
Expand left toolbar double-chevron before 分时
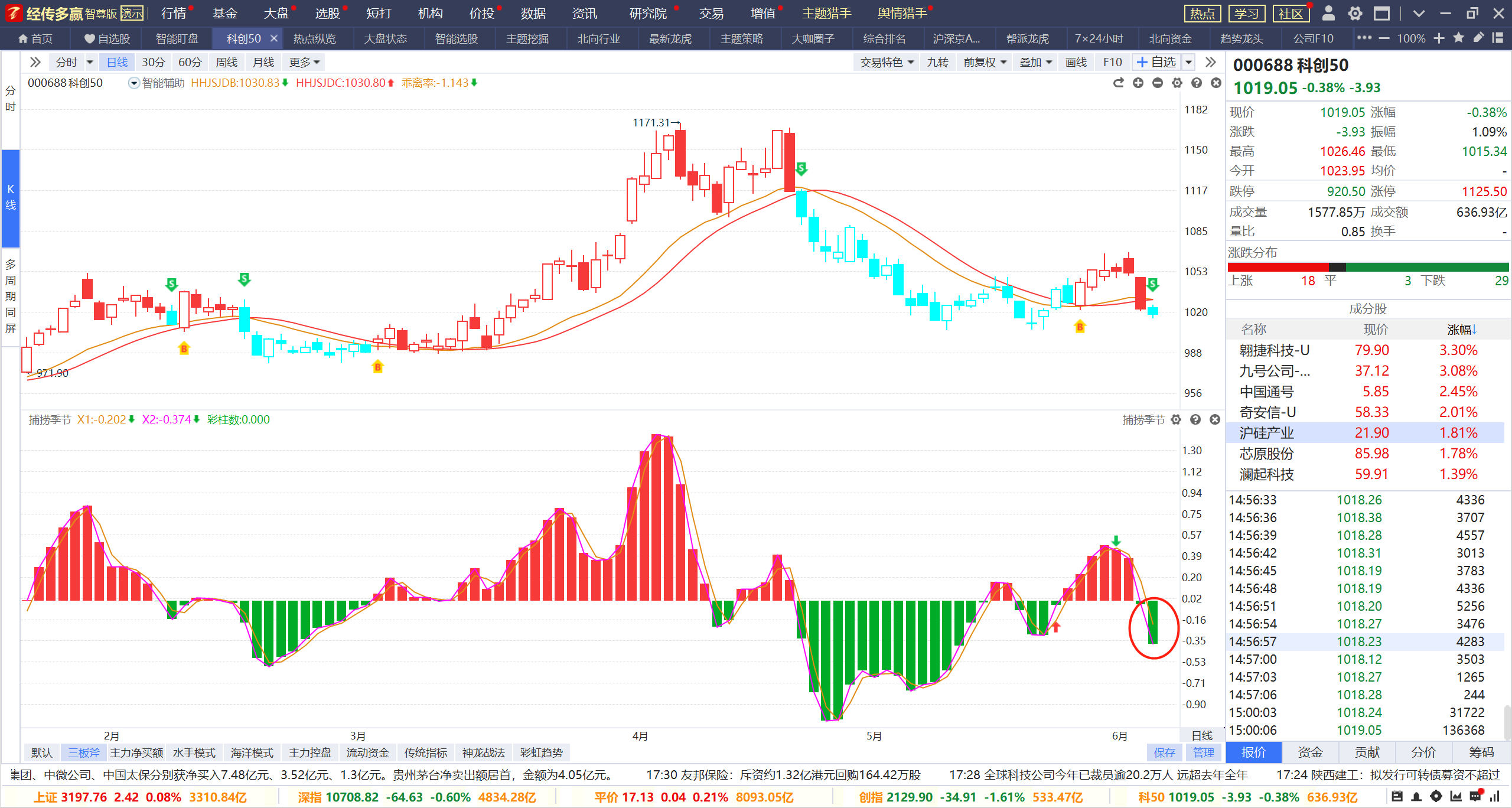pyautogui.click(x=35, y=62)
